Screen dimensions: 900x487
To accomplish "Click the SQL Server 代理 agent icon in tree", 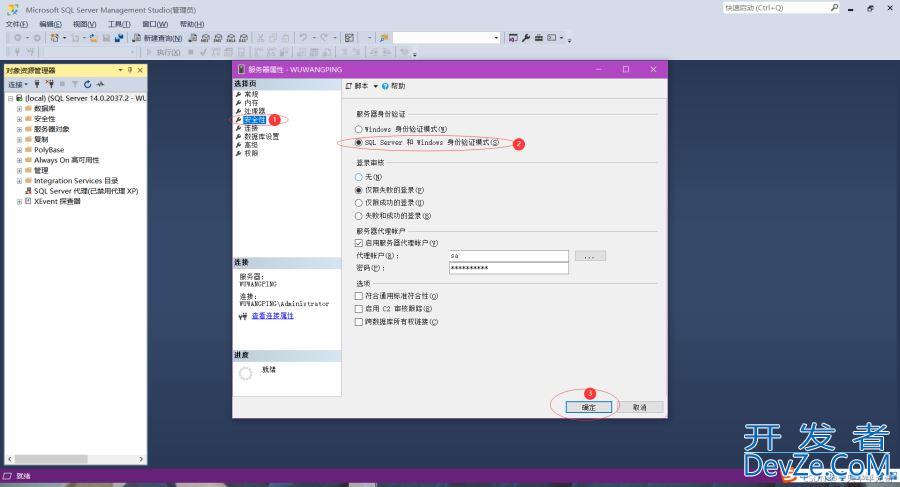I will point(28,191).
